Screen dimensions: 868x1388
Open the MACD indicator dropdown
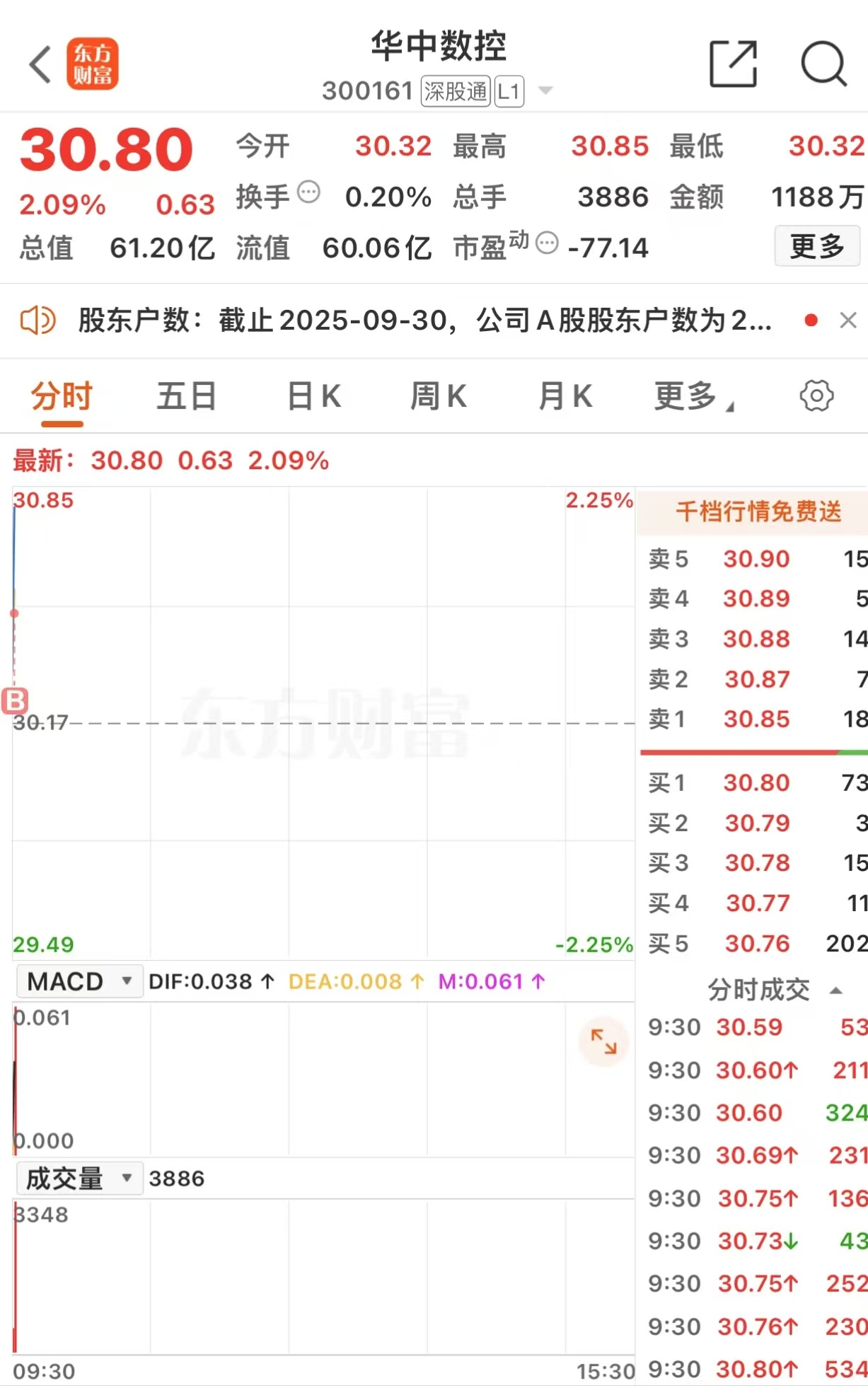[79, 981]
